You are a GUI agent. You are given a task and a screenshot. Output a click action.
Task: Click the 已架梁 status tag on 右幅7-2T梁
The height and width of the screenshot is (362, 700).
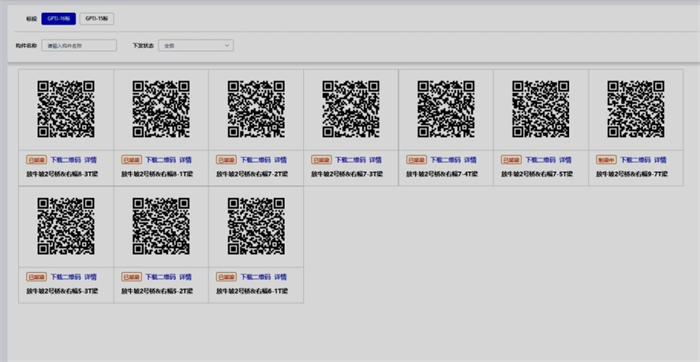tap(226, 160)
